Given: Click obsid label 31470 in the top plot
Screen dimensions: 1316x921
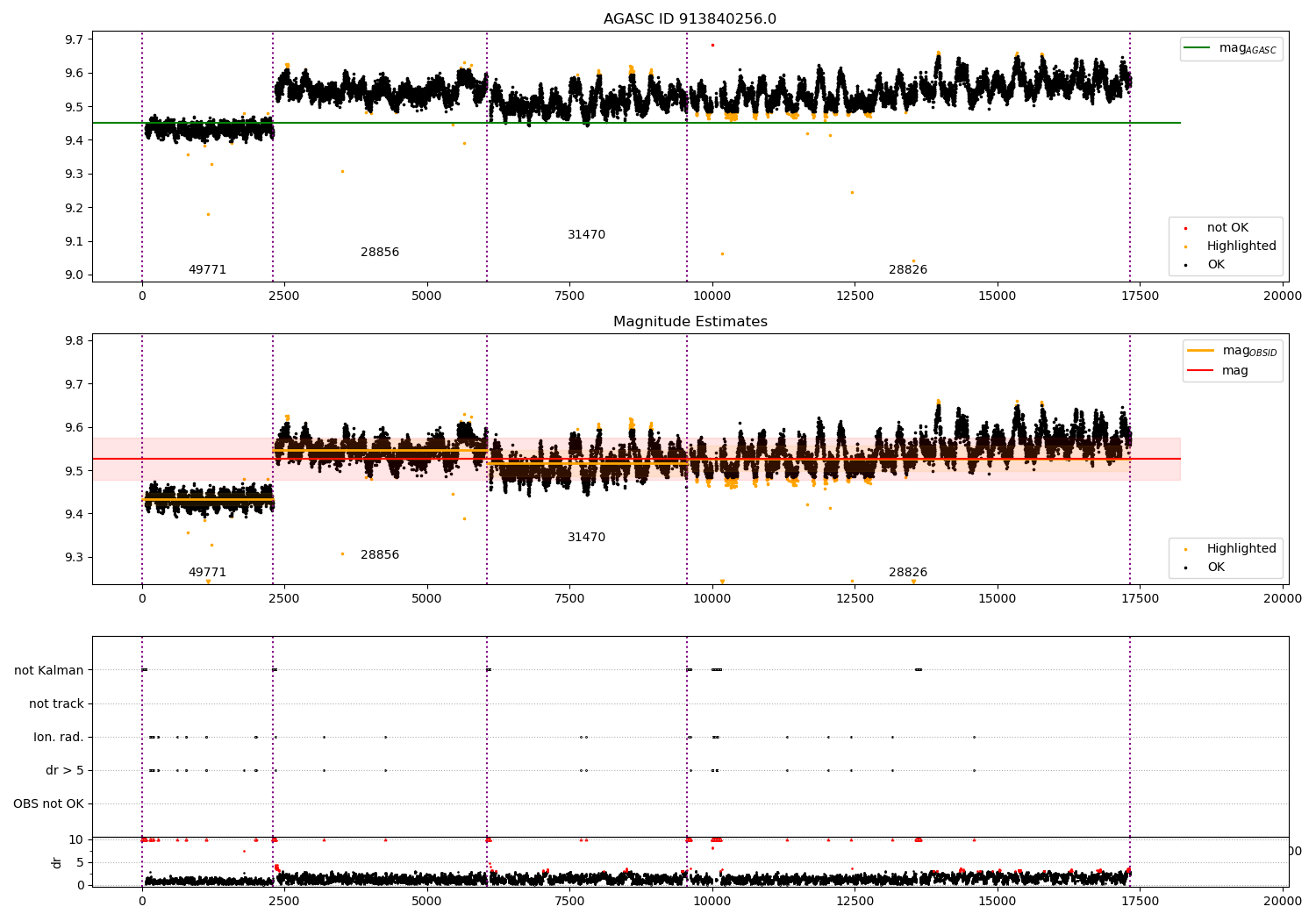Looking at the screenshot, I should click(x=586, y=235).
